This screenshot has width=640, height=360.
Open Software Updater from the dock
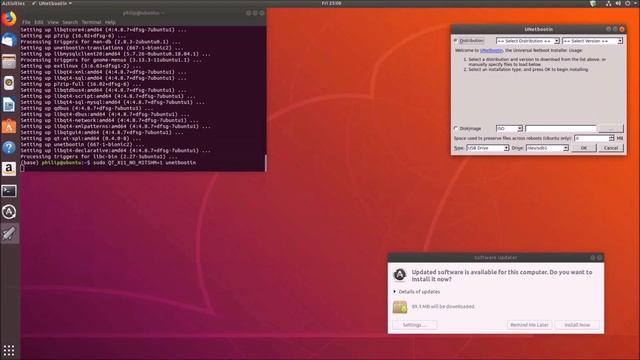point(9,212)
